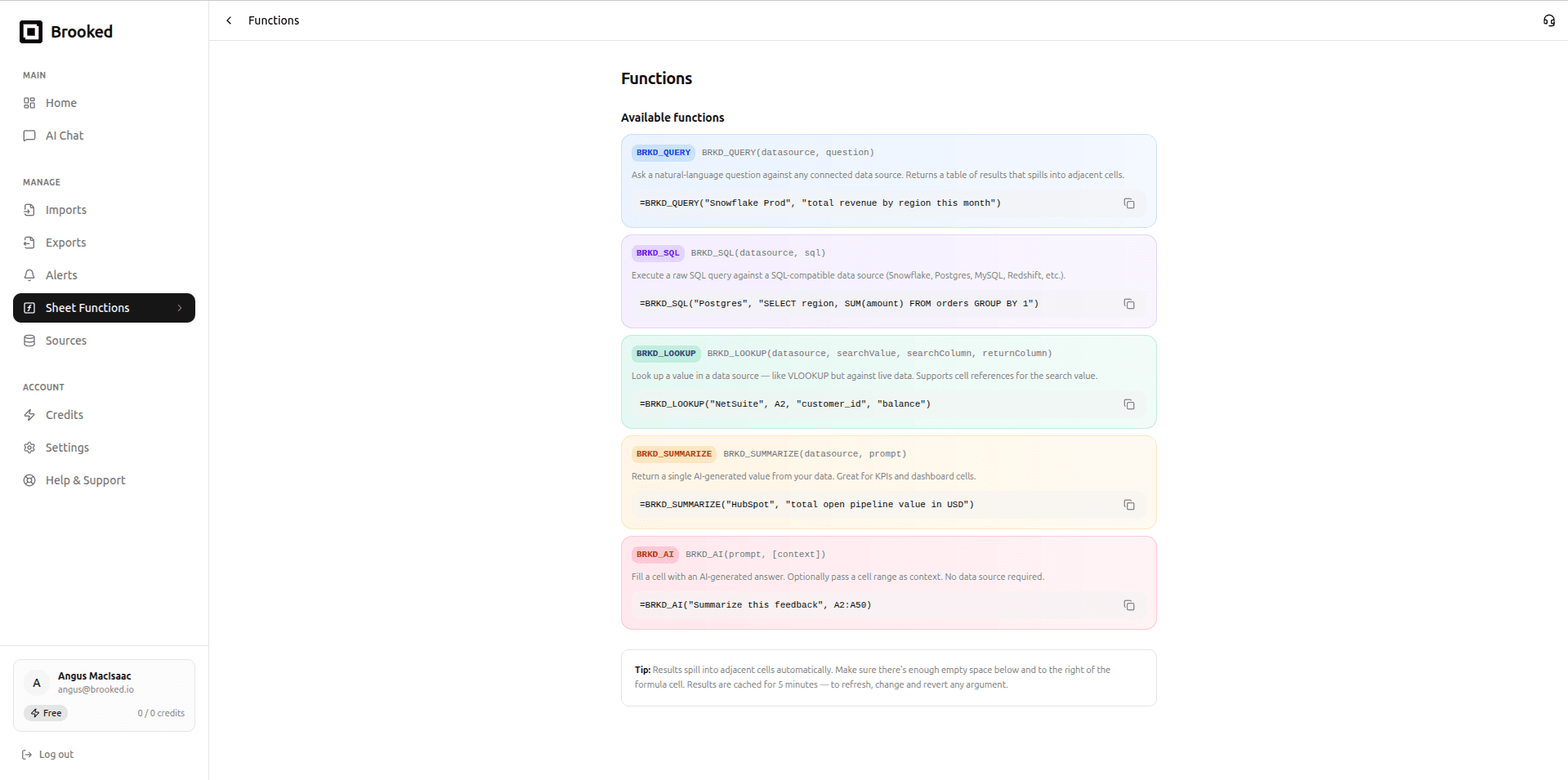Click the user avatar letter A
Viewport: 1568px width, 780px height.
click(x=37, y=683)
